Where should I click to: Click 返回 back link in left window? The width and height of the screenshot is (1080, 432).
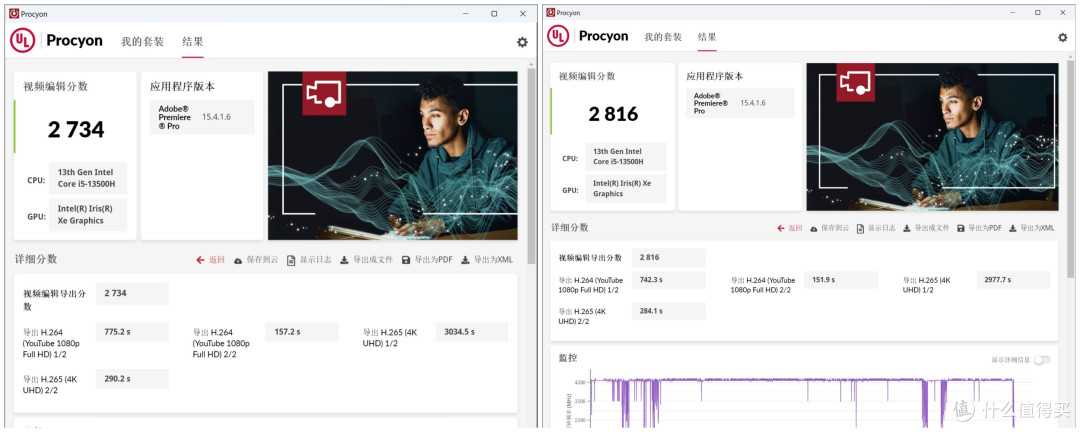click(x=211, y=260)
